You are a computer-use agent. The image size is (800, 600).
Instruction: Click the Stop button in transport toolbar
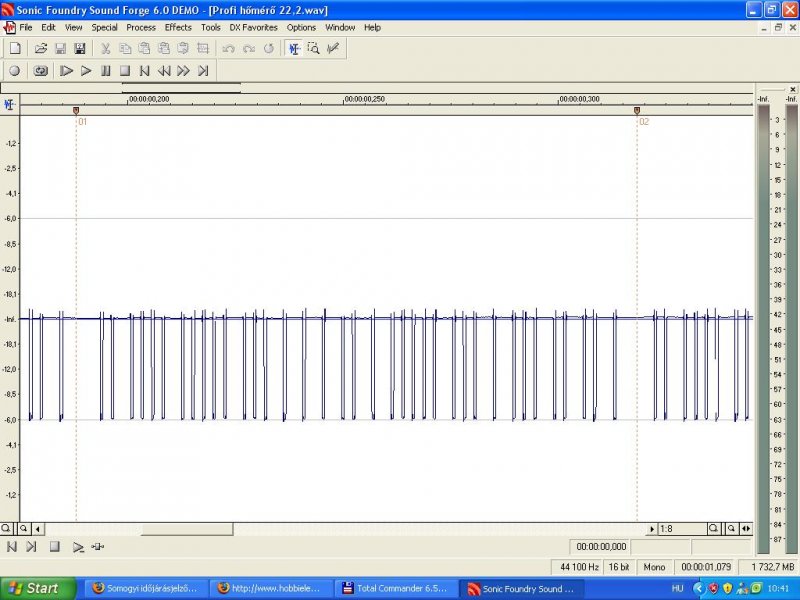125,71
